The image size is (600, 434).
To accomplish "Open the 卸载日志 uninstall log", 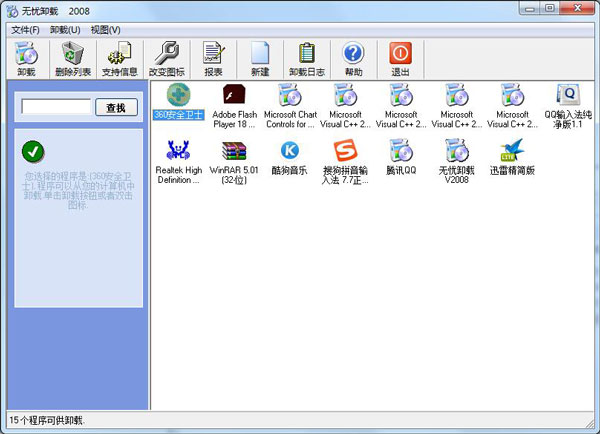I will (x=307, y=59).
